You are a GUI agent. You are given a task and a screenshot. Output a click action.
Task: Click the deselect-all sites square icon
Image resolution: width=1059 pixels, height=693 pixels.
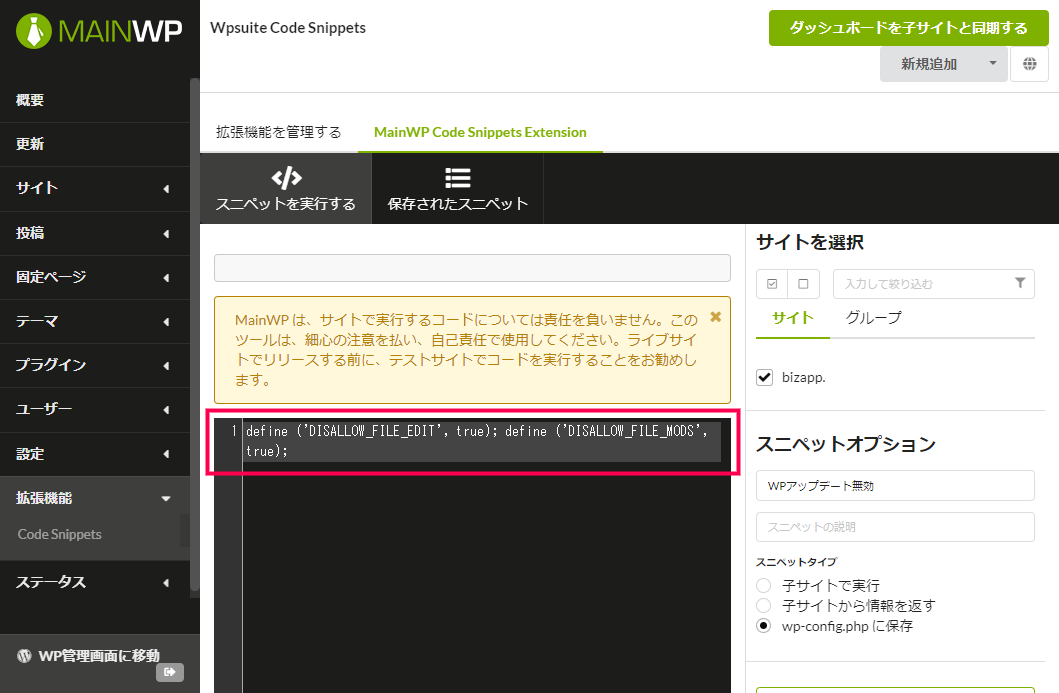pyautogui.click(x=803, y=284)
